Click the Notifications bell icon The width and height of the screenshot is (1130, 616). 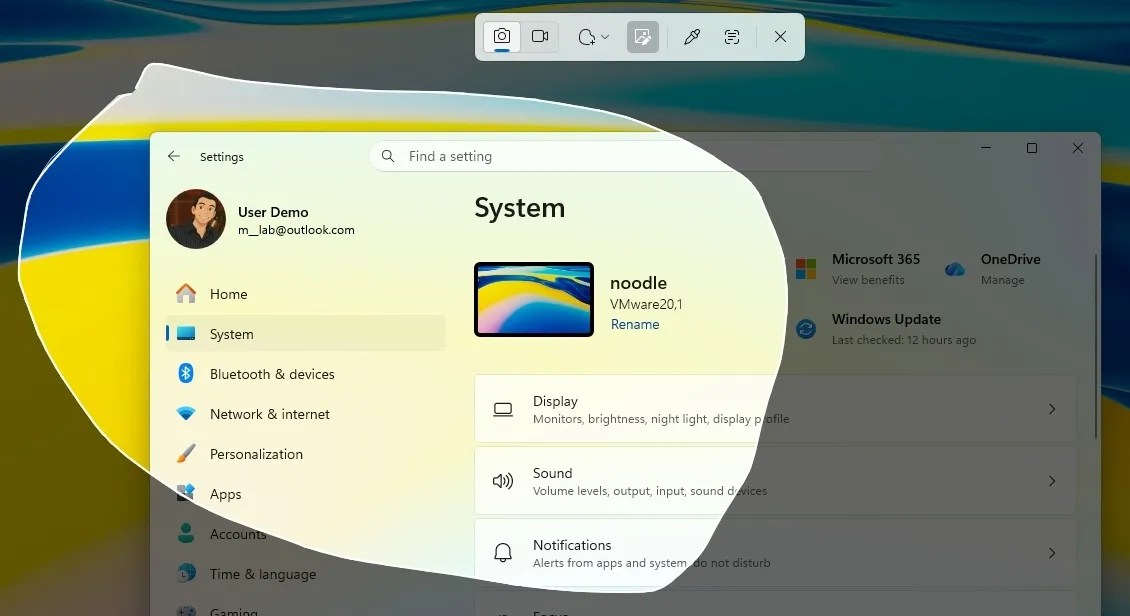click(503, 553)
